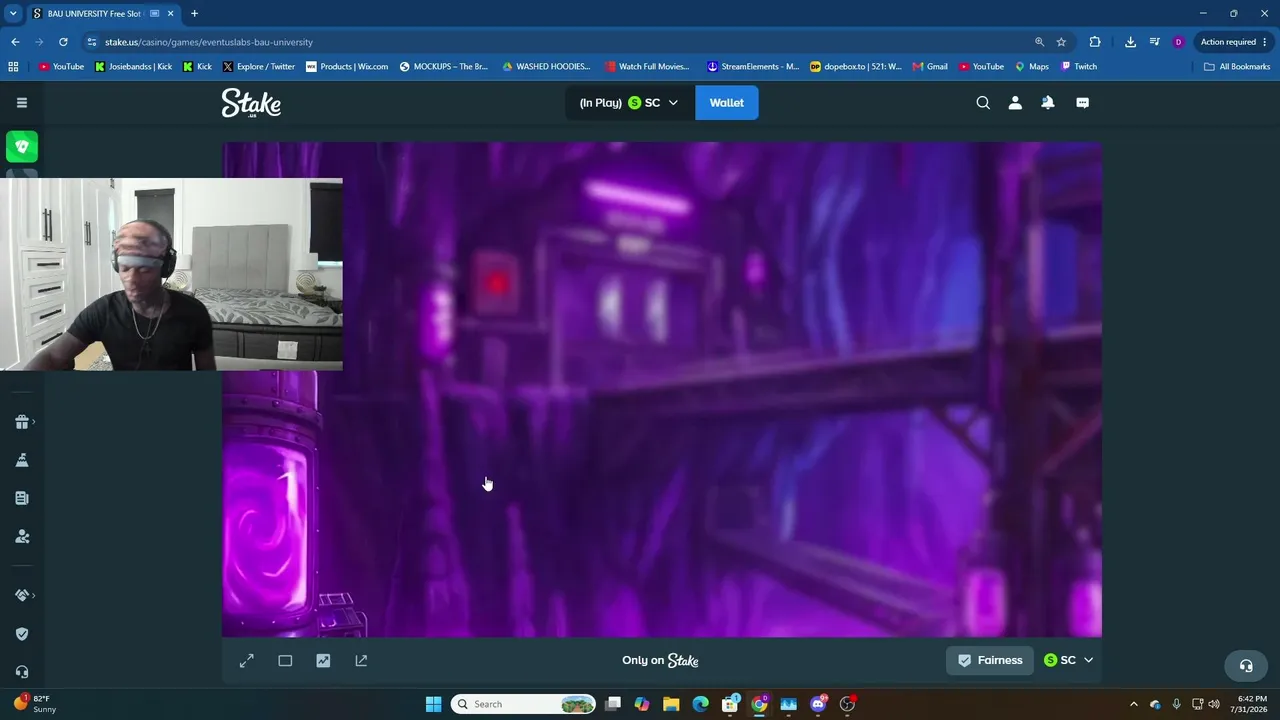This screenshot has width=1280, height=720.
Task: Open the Josiebandss | Kick bookmark
Action: pos(133,67)
